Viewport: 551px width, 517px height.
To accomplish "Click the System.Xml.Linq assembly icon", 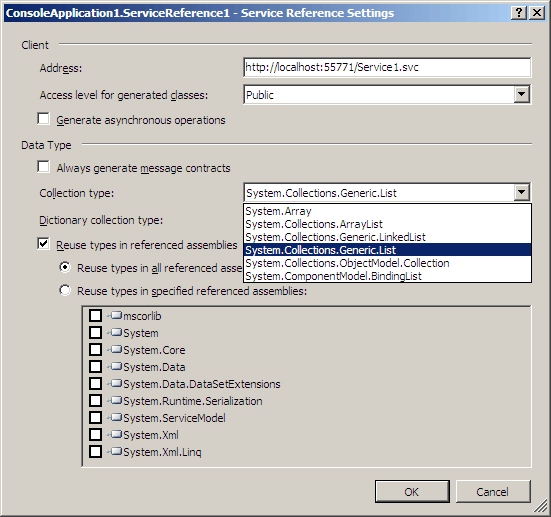I will (116, 451).
